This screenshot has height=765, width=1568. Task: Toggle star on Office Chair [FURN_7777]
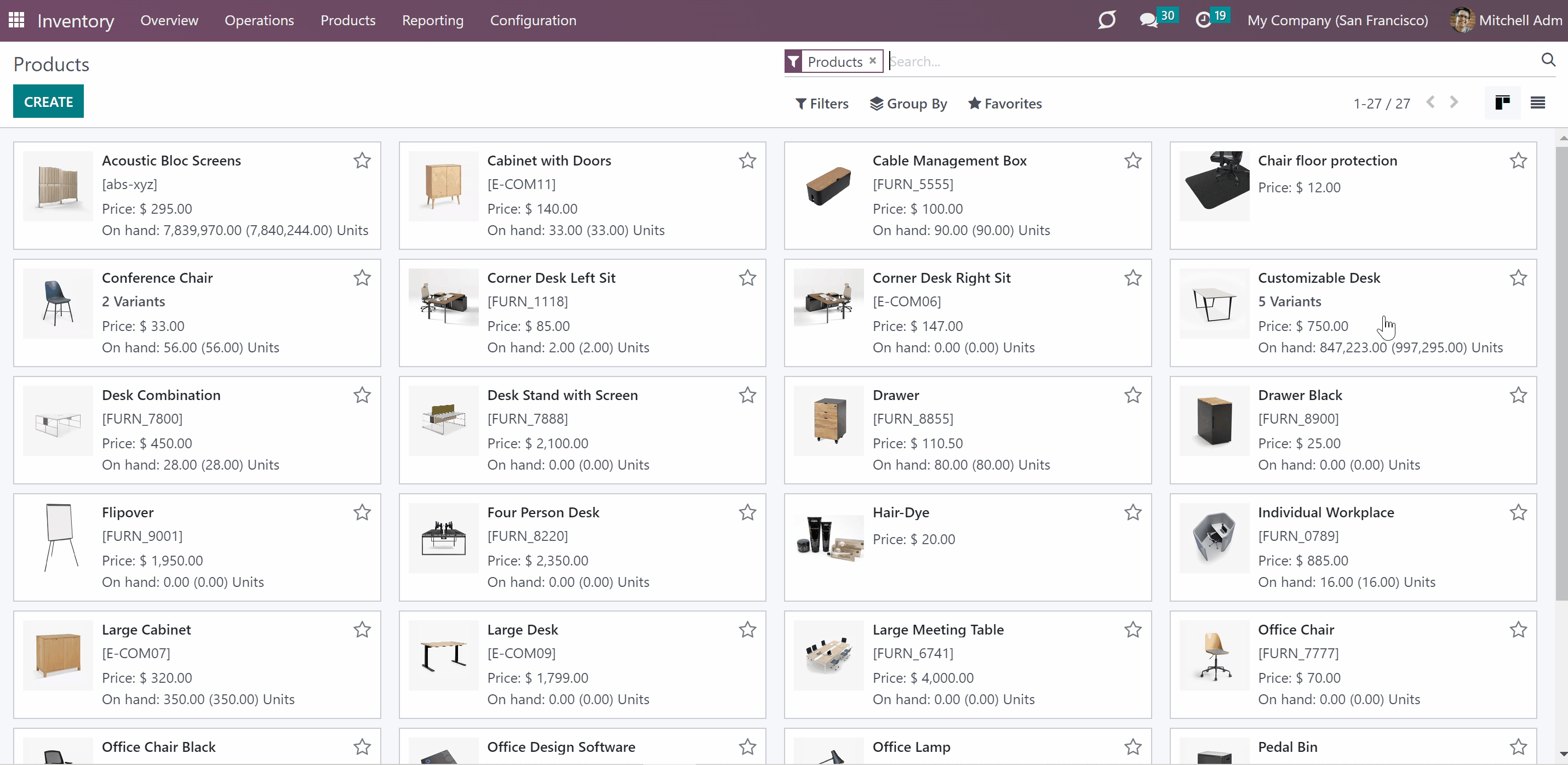(1518, 630)
